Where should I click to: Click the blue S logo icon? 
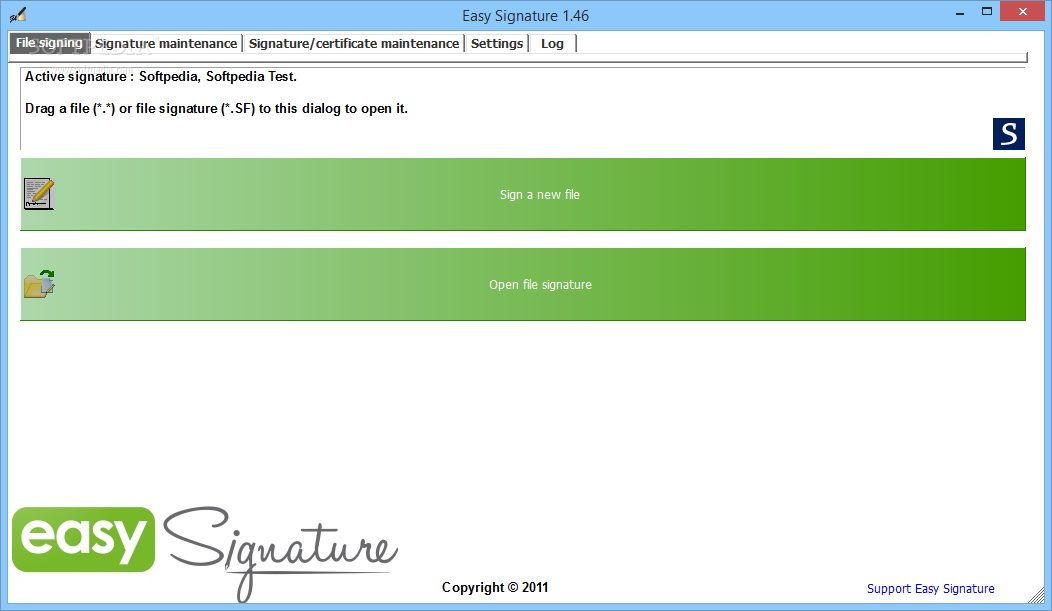tap(1008, 134)
